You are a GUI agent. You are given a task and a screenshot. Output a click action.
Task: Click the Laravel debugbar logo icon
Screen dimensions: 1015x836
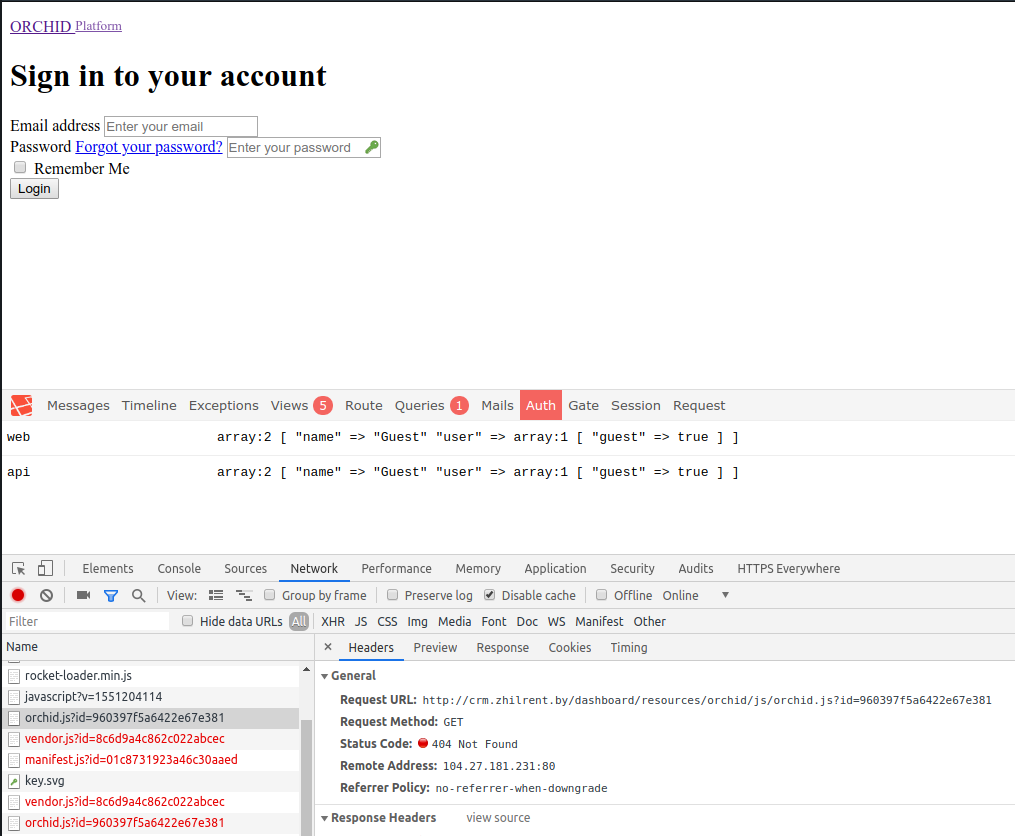(x=21, y=404)
